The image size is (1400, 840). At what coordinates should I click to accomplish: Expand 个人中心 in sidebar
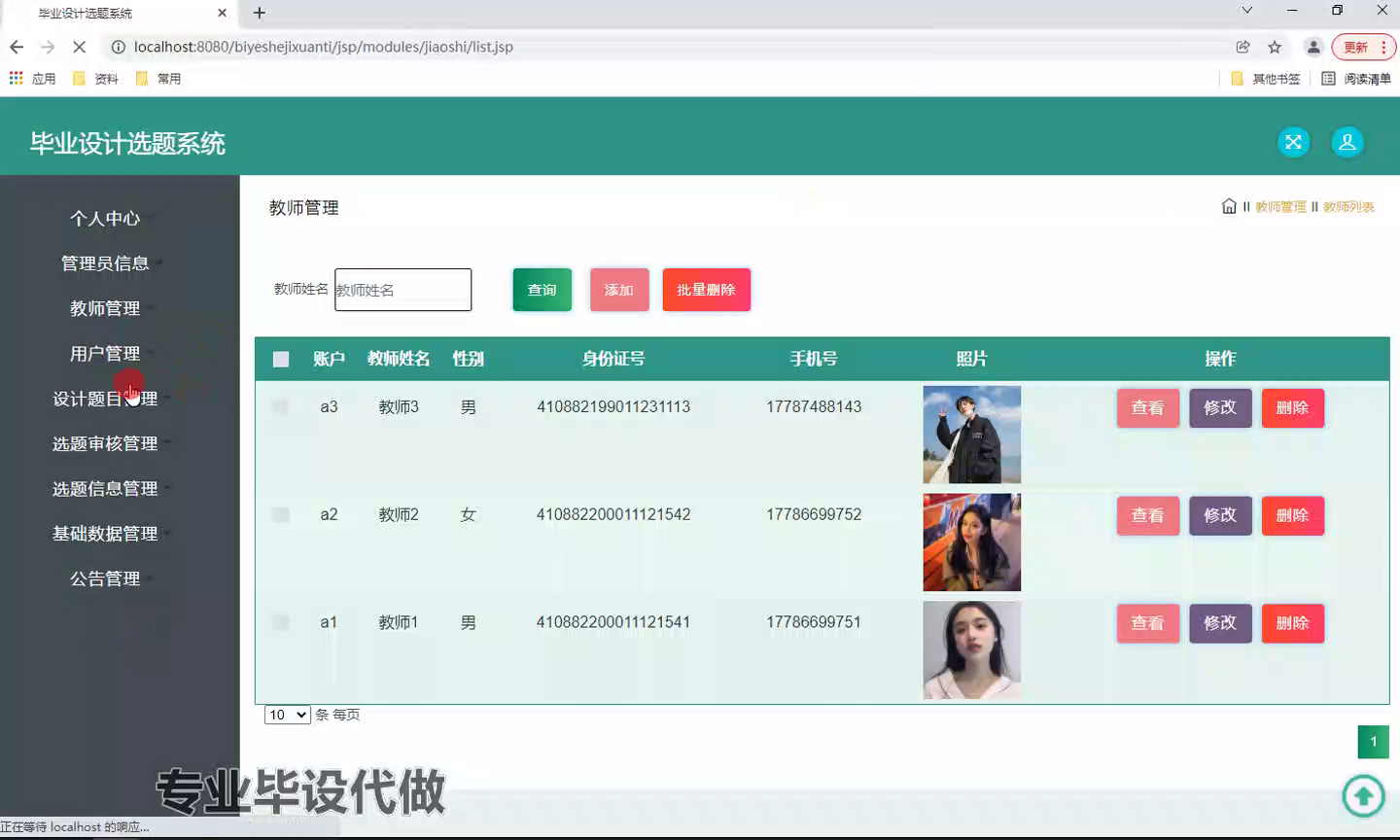105,219
